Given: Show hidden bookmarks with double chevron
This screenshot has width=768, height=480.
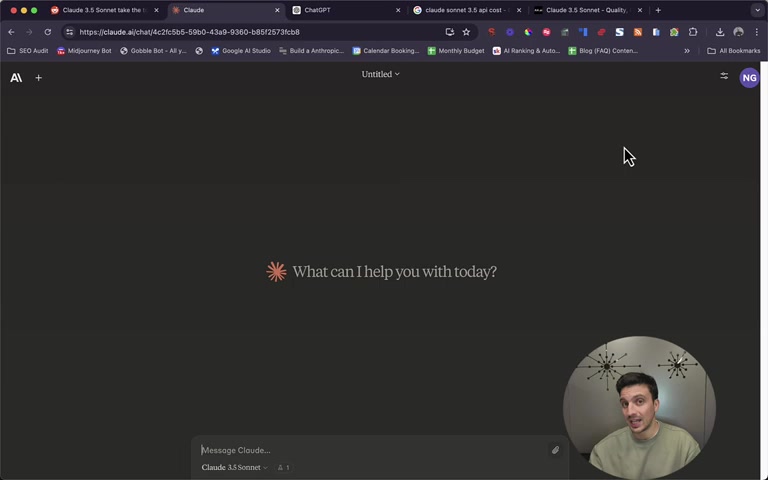Looking at the screenshot, I should (x=687, y=51).
